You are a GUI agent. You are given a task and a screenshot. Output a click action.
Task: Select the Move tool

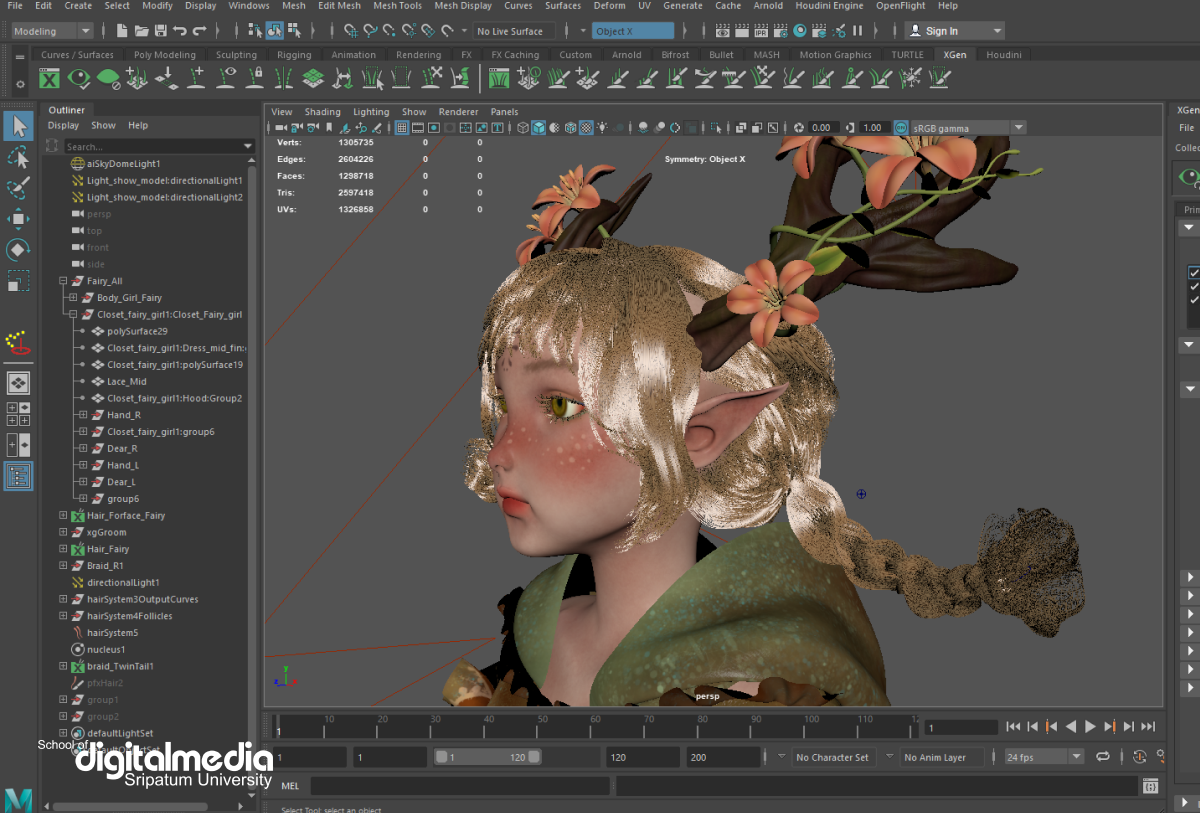point(18,219)
